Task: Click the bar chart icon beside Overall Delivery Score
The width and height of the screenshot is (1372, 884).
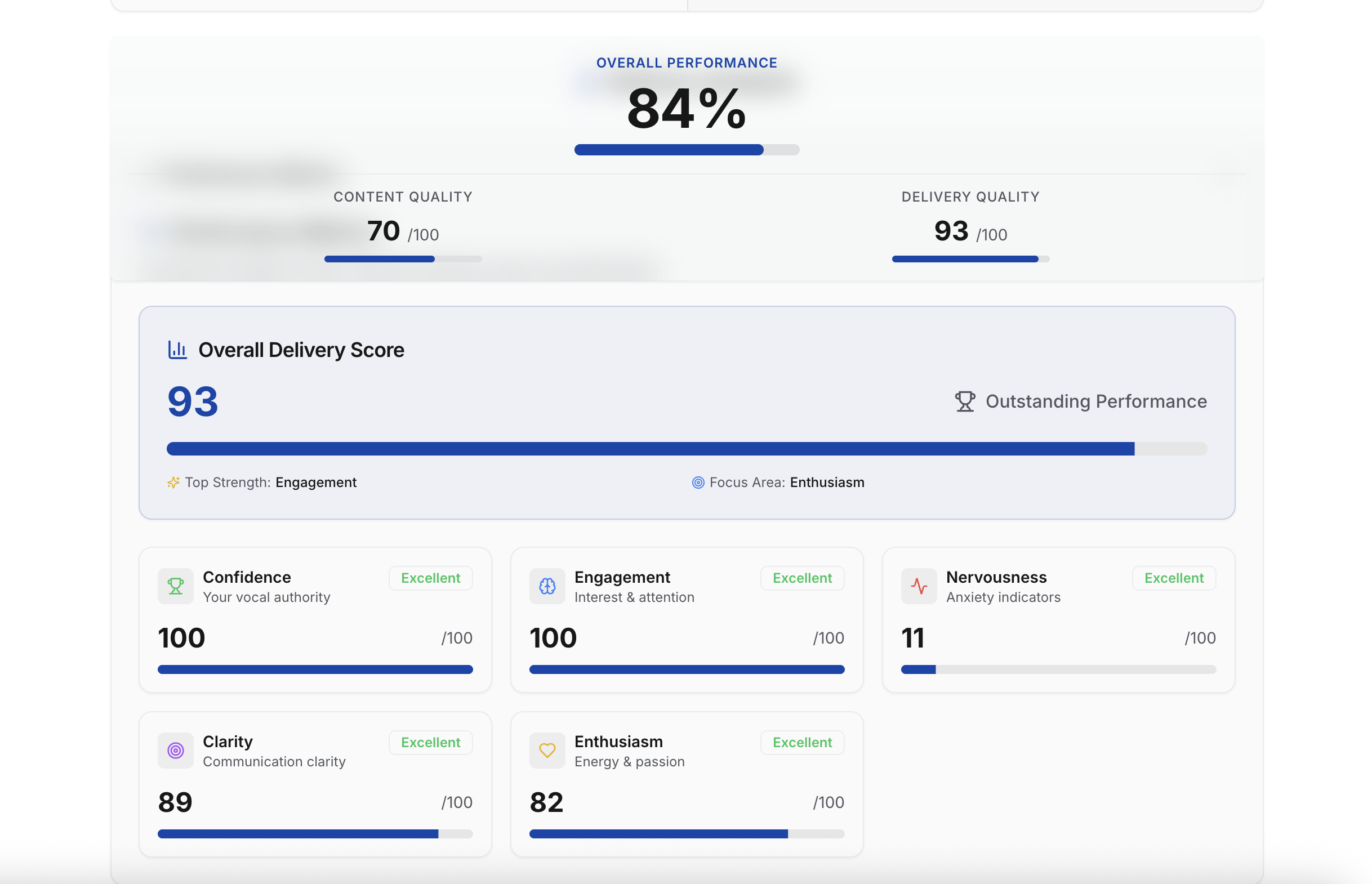Action: coord(177,350)
